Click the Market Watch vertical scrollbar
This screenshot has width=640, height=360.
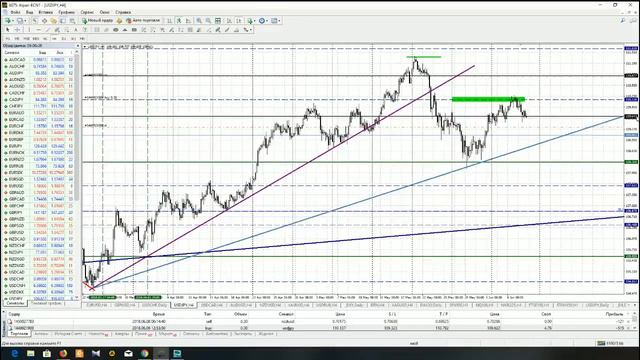click(77, 176)
